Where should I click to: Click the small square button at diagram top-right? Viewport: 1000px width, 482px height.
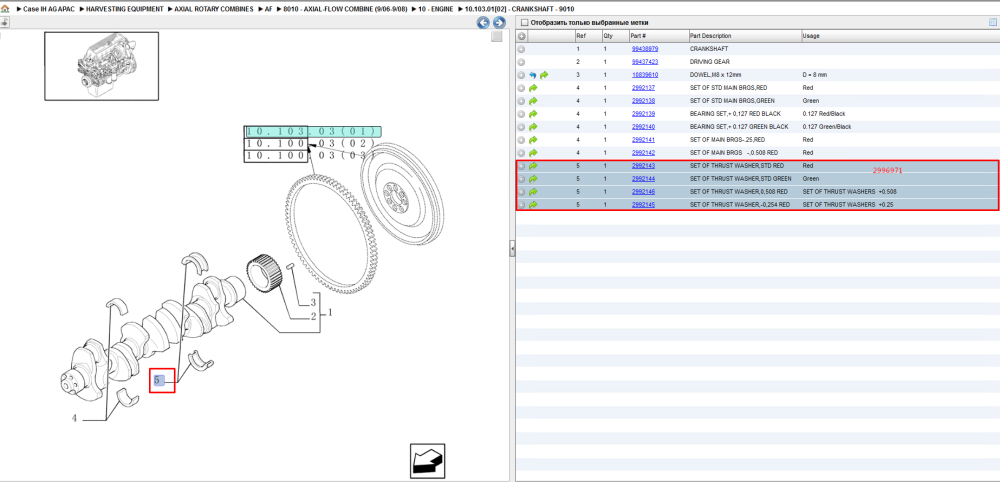497,37
